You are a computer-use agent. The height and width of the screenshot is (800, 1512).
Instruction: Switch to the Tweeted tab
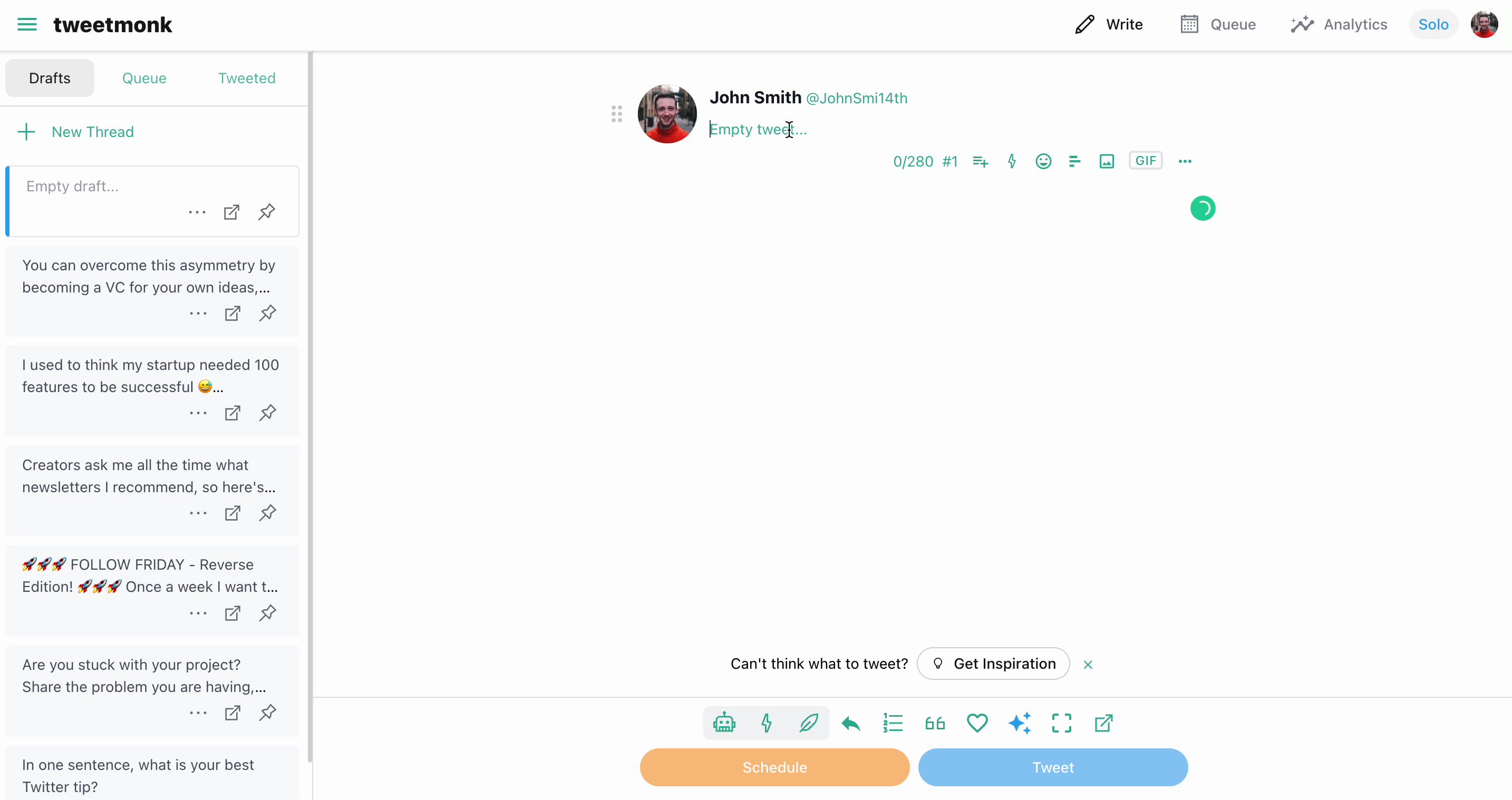pos(247,78)
